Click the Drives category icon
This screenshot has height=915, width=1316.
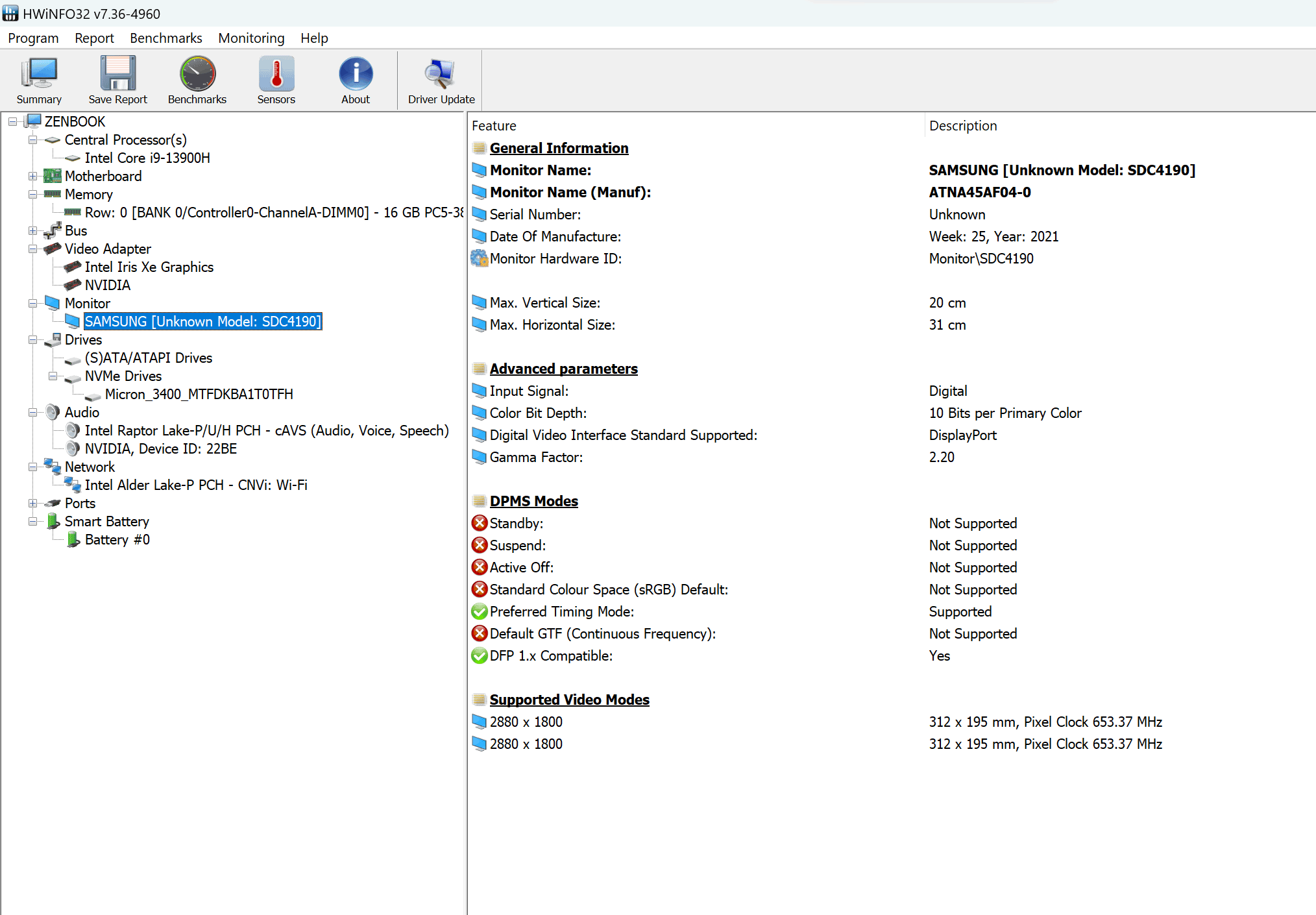(52, 339)
